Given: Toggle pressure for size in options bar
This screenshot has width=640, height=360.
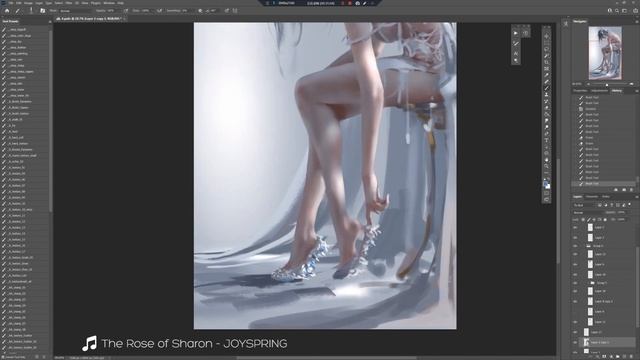Looking at the screenshot, I should click(227, 11).
